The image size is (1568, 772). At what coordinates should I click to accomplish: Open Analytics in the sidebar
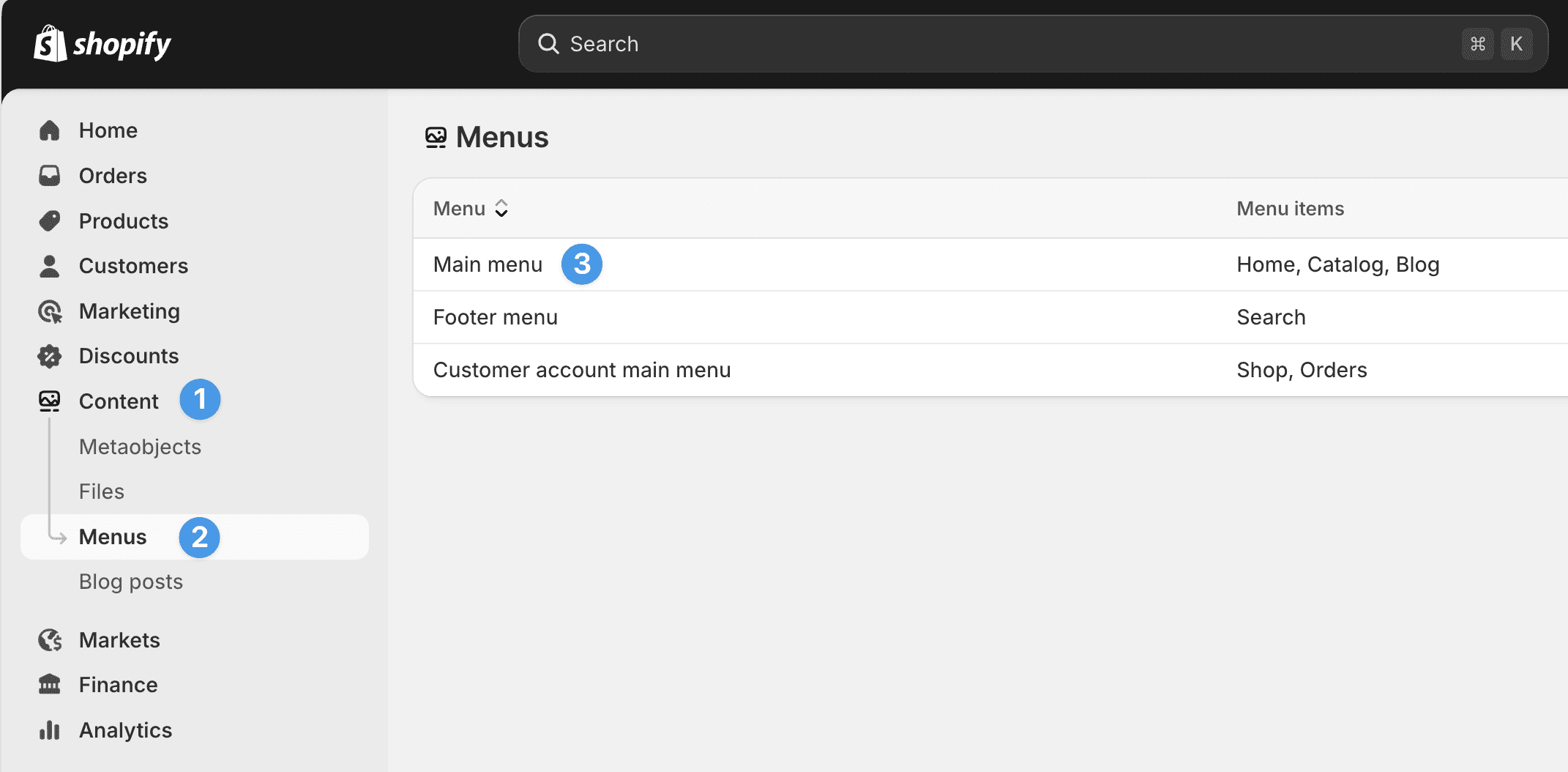pyautogui.click(x=126, y=730)
